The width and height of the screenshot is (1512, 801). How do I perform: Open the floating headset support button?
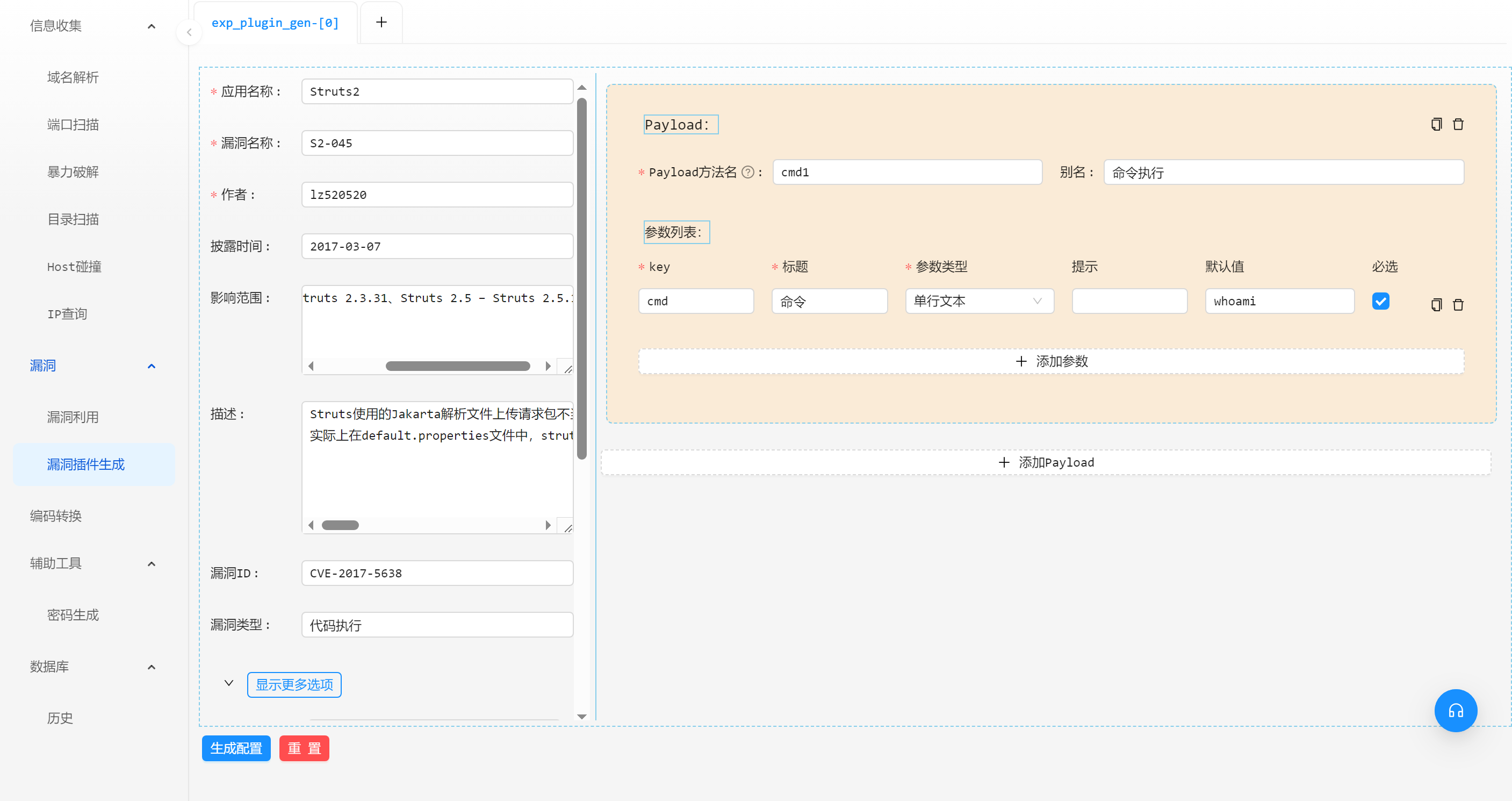coord(1455,710)
